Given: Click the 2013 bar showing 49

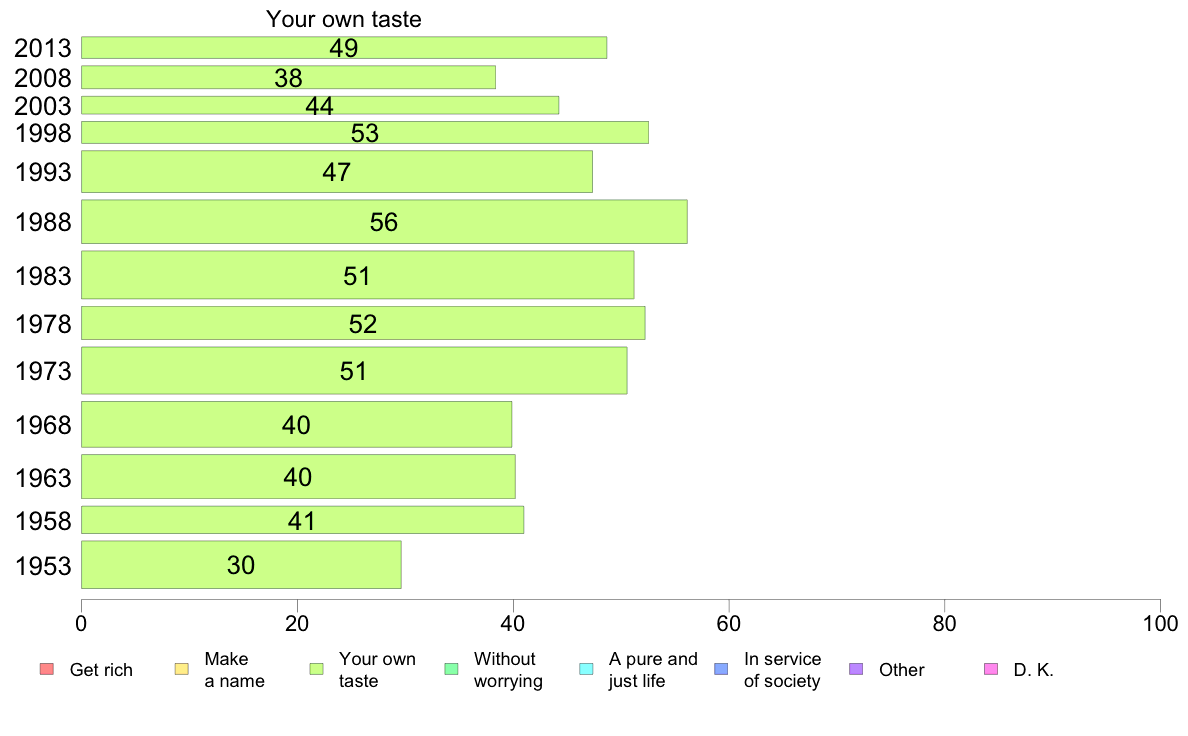Looking at the screenshot, I should coord(344,48).
